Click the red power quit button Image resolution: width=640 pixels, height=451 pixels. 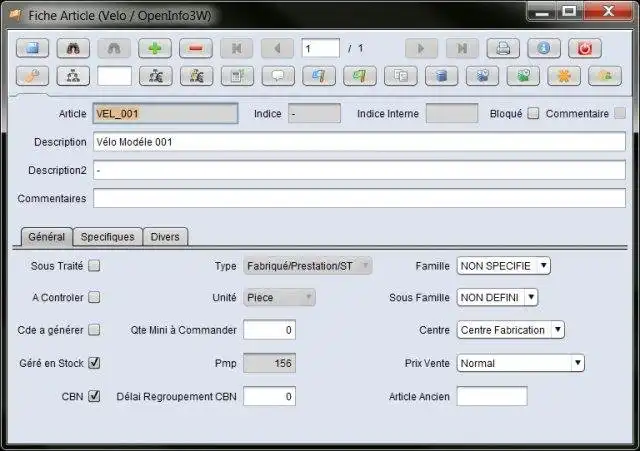pyautogui.click(x=584, y=48)
